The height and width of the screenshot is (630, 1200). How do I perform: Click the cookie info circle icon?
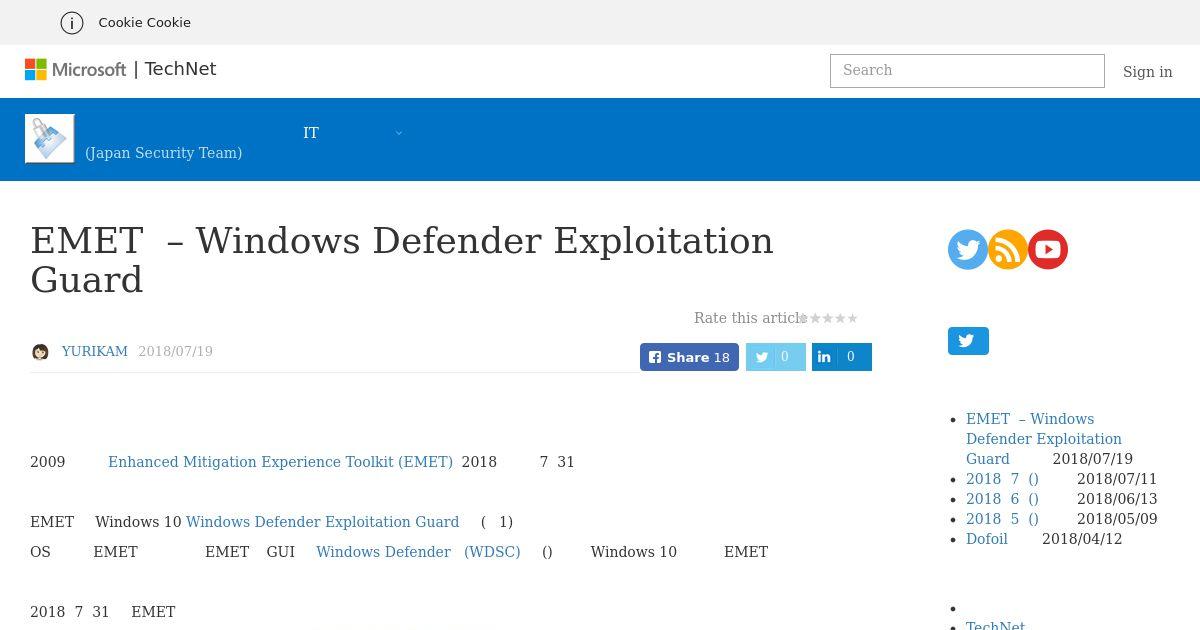pos(72,22)
